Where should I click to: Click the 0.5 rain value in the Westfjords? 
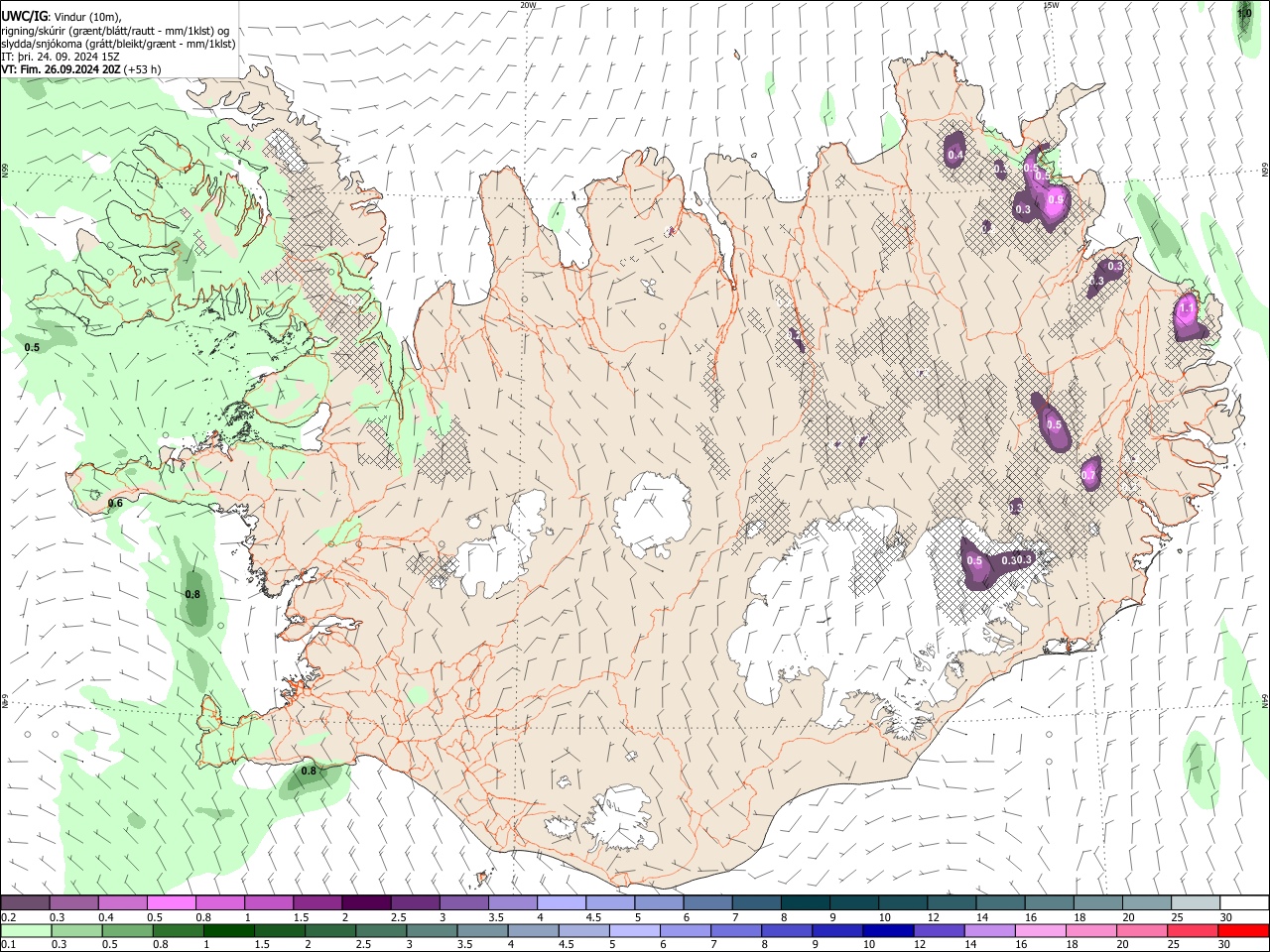[32, 347]
